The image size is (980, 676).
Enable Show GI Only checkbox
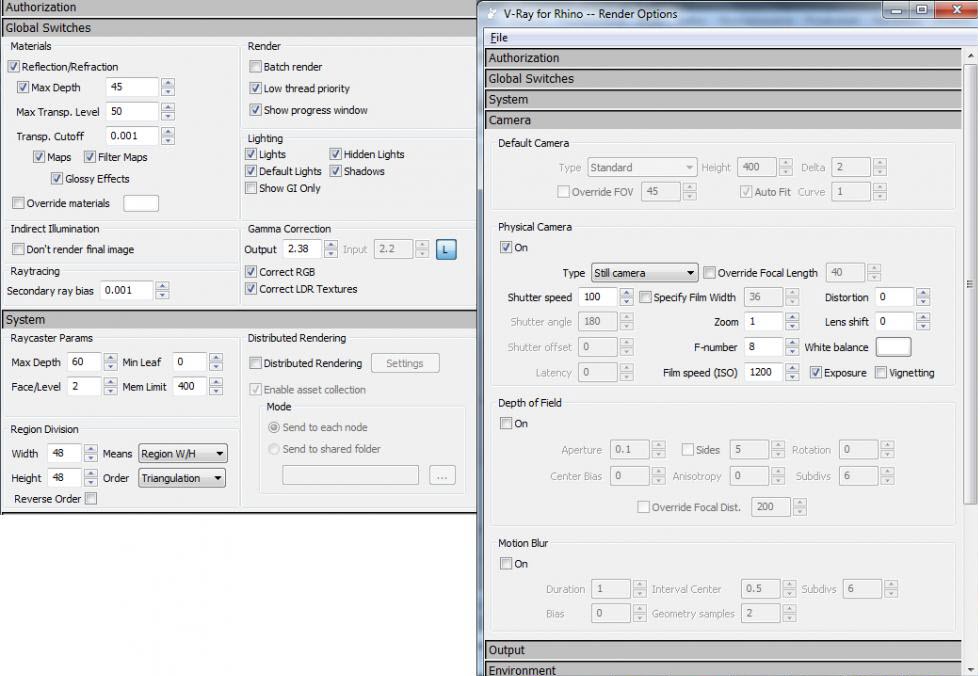pos(251,188)
